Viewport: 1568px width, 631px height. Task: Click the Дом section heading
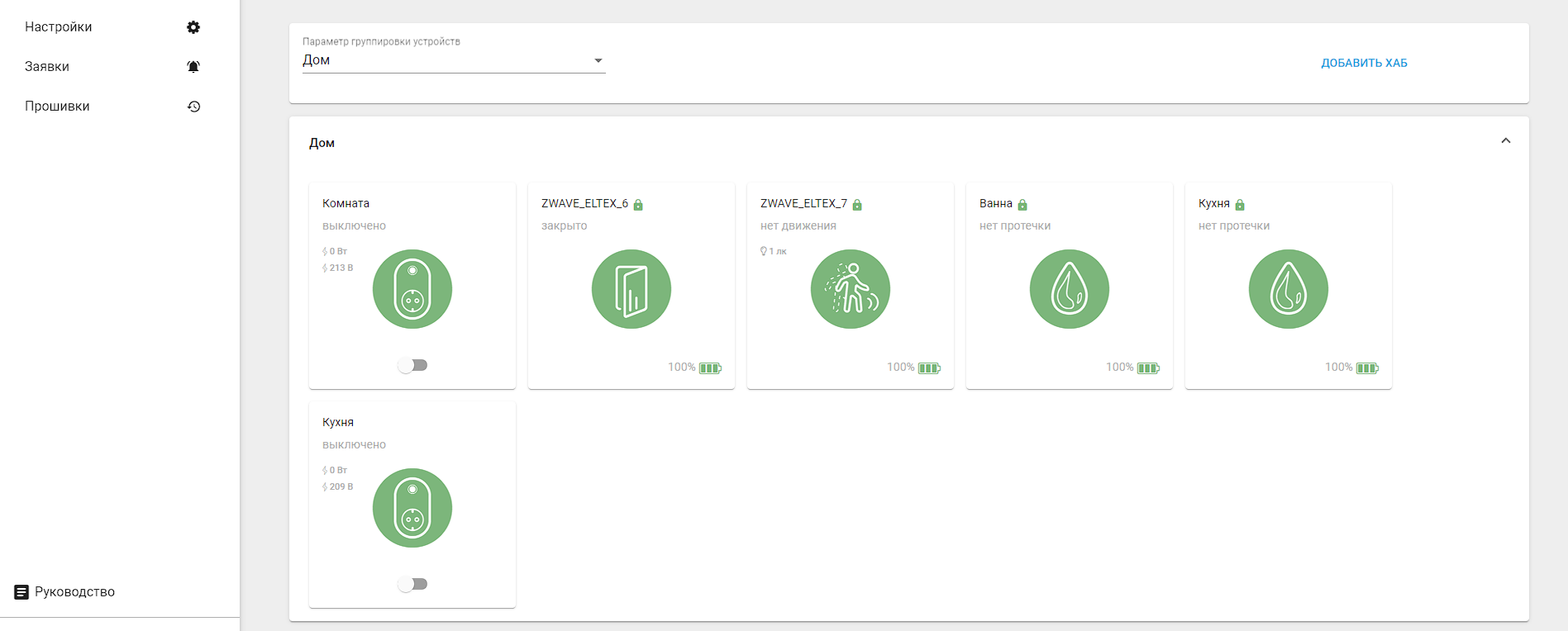point(322,143)
